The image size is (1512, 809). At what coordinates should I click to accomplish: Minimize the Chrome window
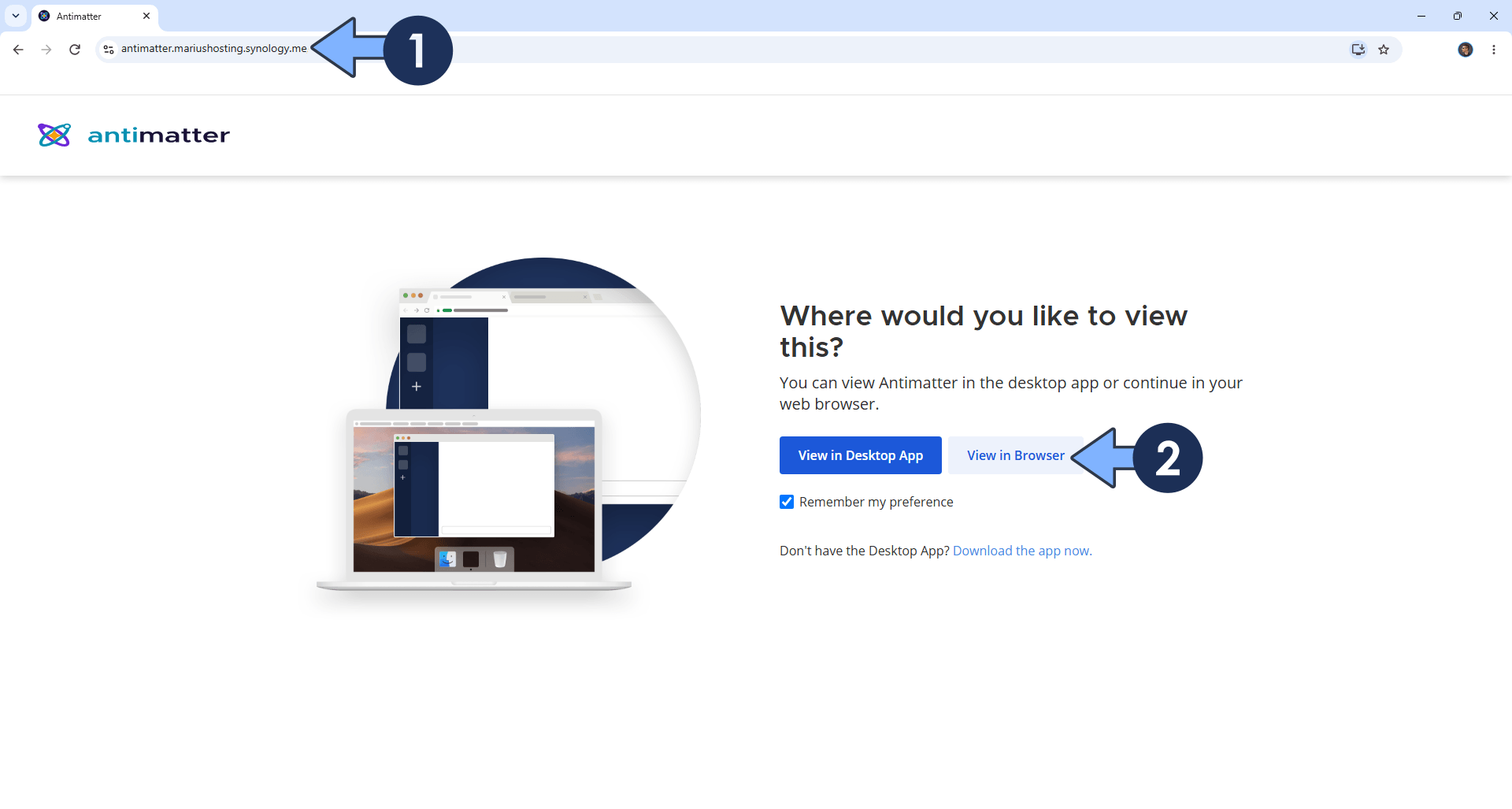1421,16
